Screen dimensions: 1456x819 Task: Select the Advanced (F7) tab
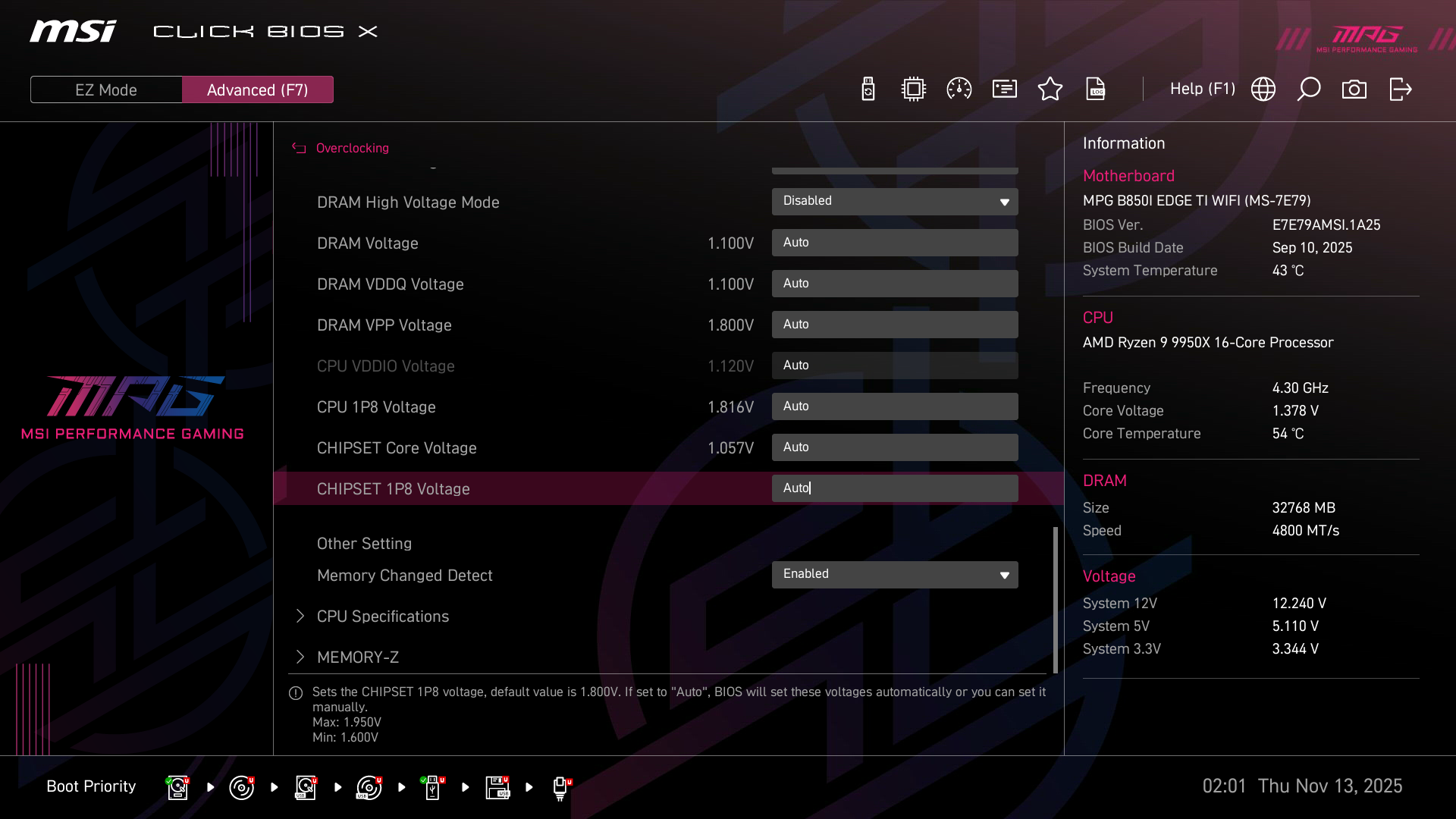(x=258, y=89)
